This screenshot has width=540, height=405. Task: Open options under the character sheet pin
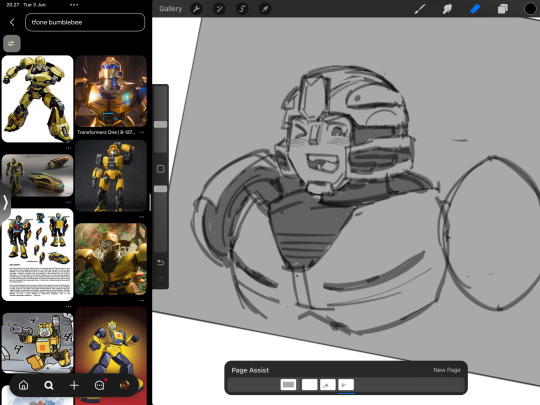(x=69, y=306)
